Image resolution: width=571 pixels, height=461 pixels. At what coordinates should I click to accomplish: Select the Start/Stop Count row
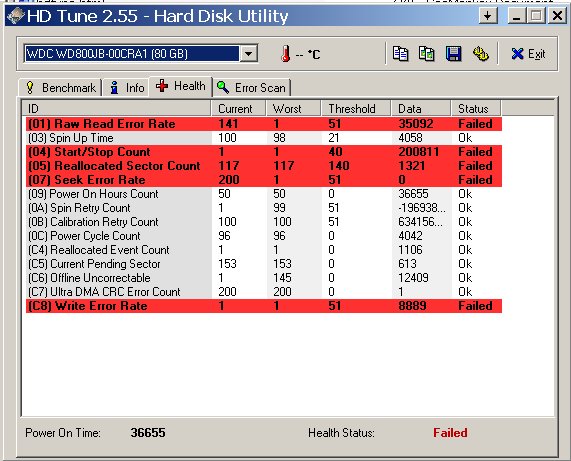[x=264, y=152]
